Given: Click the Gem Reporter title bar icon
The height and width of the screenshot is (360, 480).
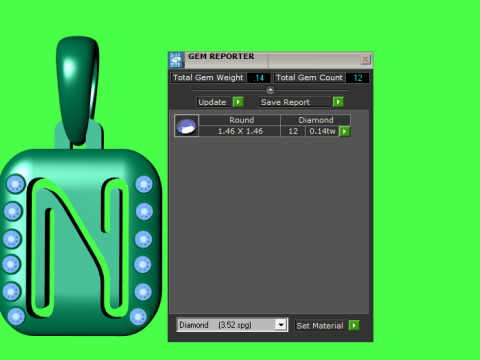Looking at the screenshot, I should click(x=175, y=60).
